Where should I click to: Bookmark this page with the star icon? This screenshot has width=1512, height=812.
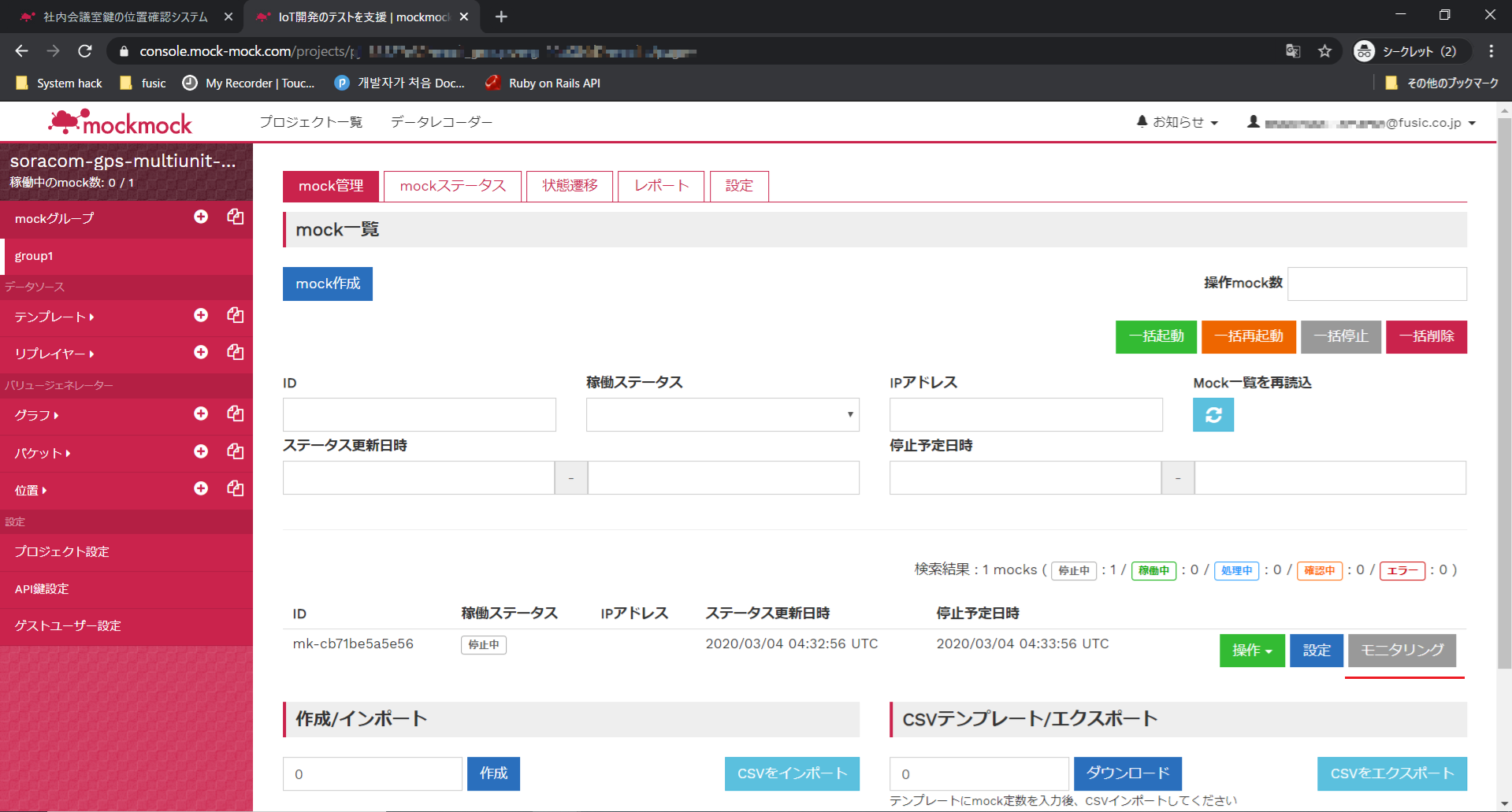(1324, 51)
